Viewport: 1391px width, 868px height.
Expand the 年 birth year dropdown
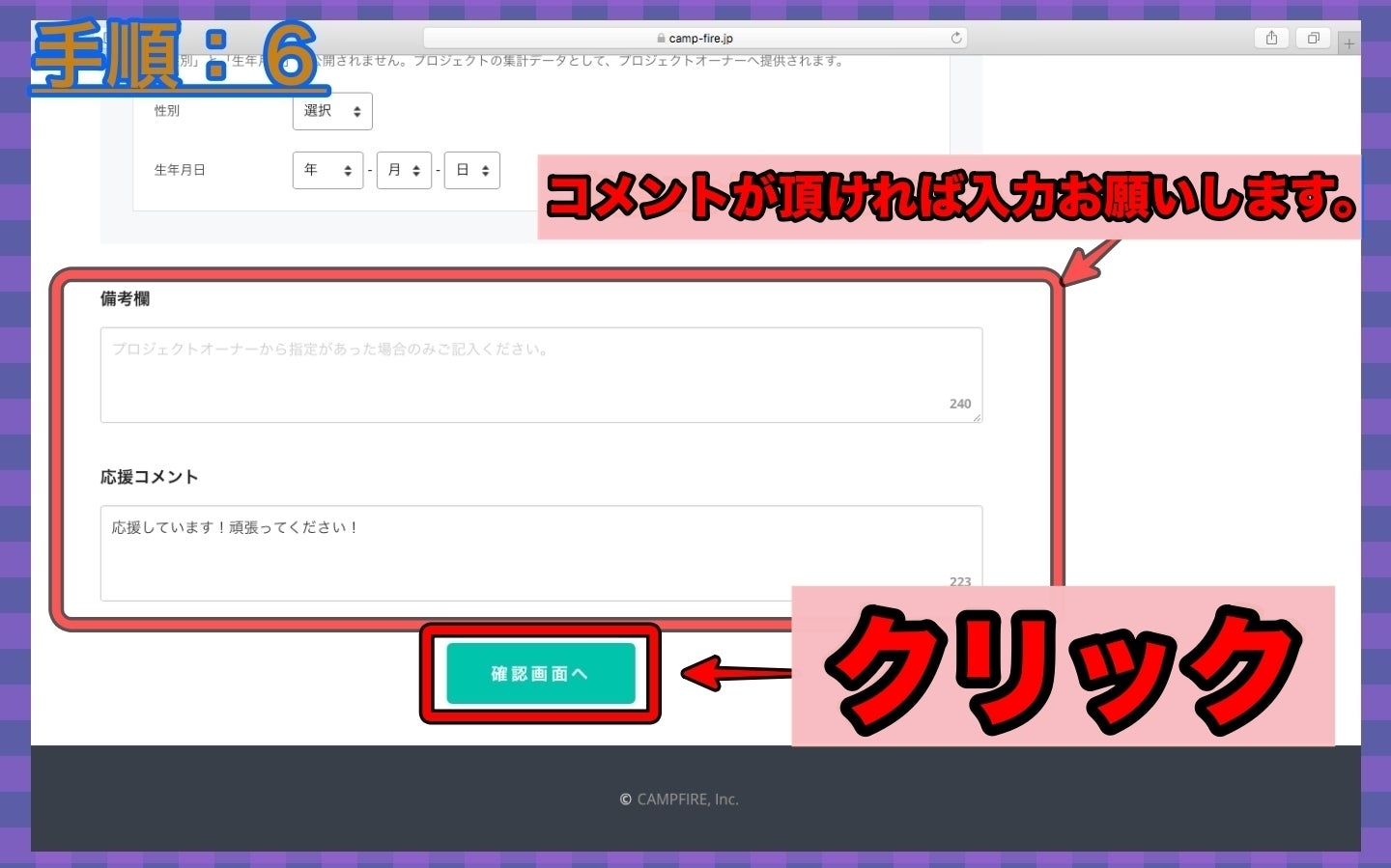point(327,170)
